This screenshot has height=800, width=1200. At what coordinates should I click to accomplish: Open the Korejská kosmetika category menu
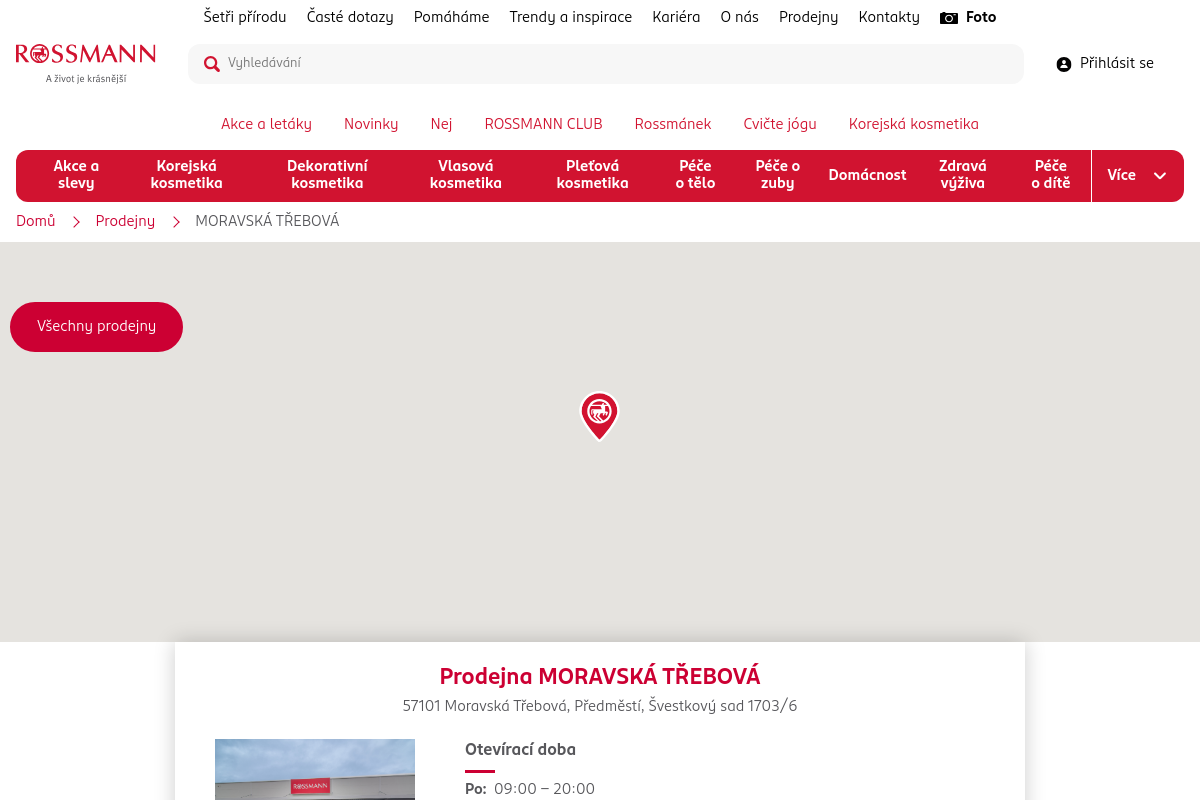(186, 175)
